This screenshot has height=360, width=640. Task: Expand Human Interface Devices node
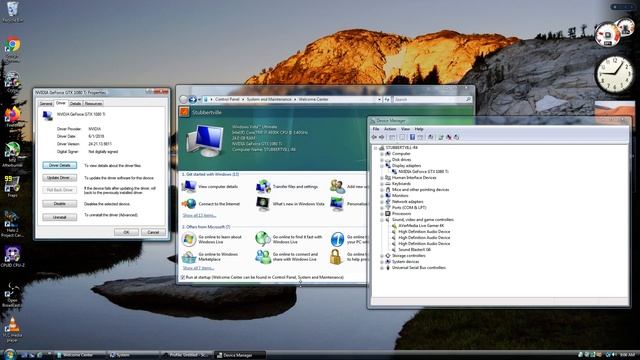coord(382,178)
